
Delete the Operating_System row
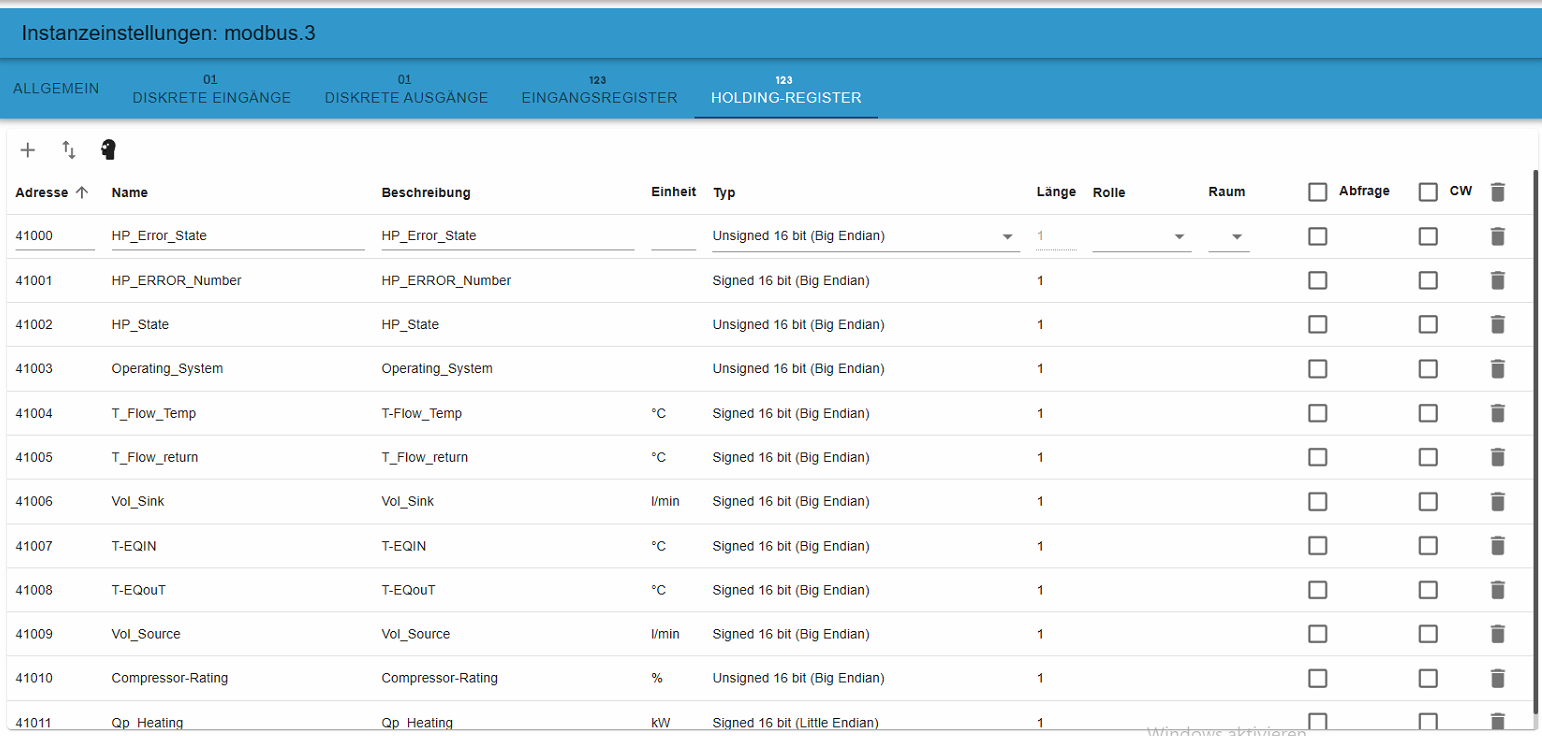coord(1497,369)
